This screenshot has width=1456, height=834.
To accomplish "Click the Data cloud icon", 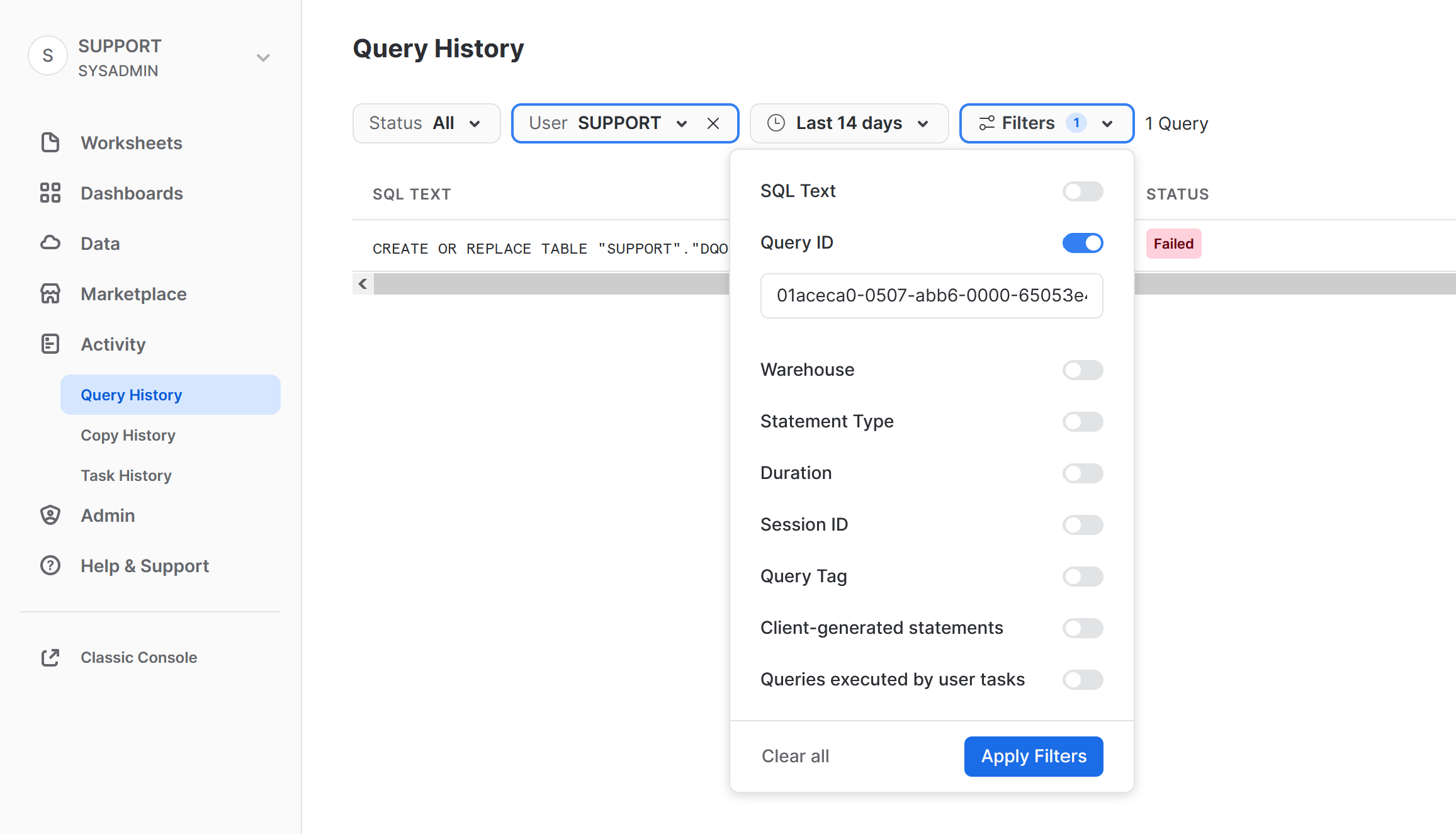I will 50,243.
